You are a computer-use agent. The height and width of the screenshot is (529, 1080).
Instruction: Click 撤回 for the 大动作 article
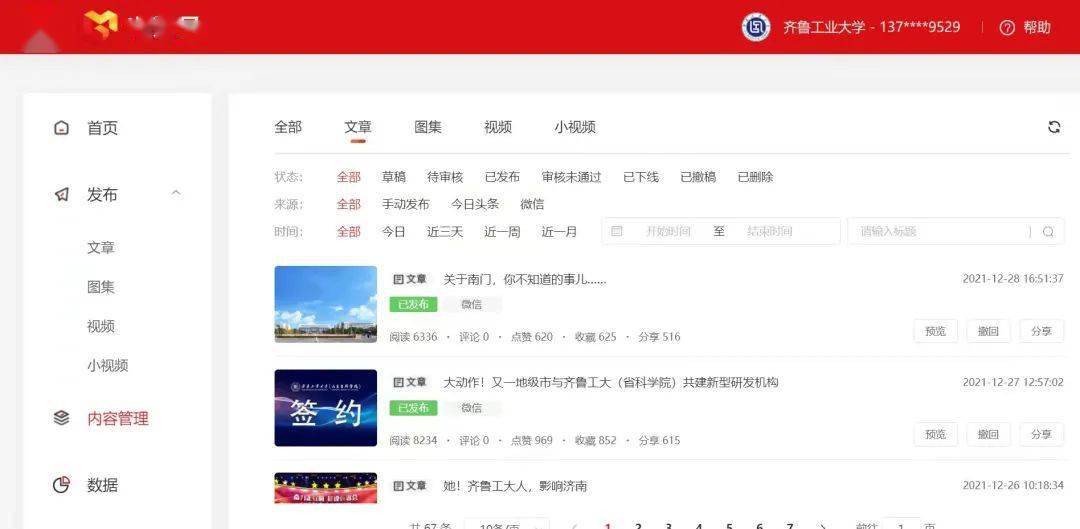click(x=988, y=435)
